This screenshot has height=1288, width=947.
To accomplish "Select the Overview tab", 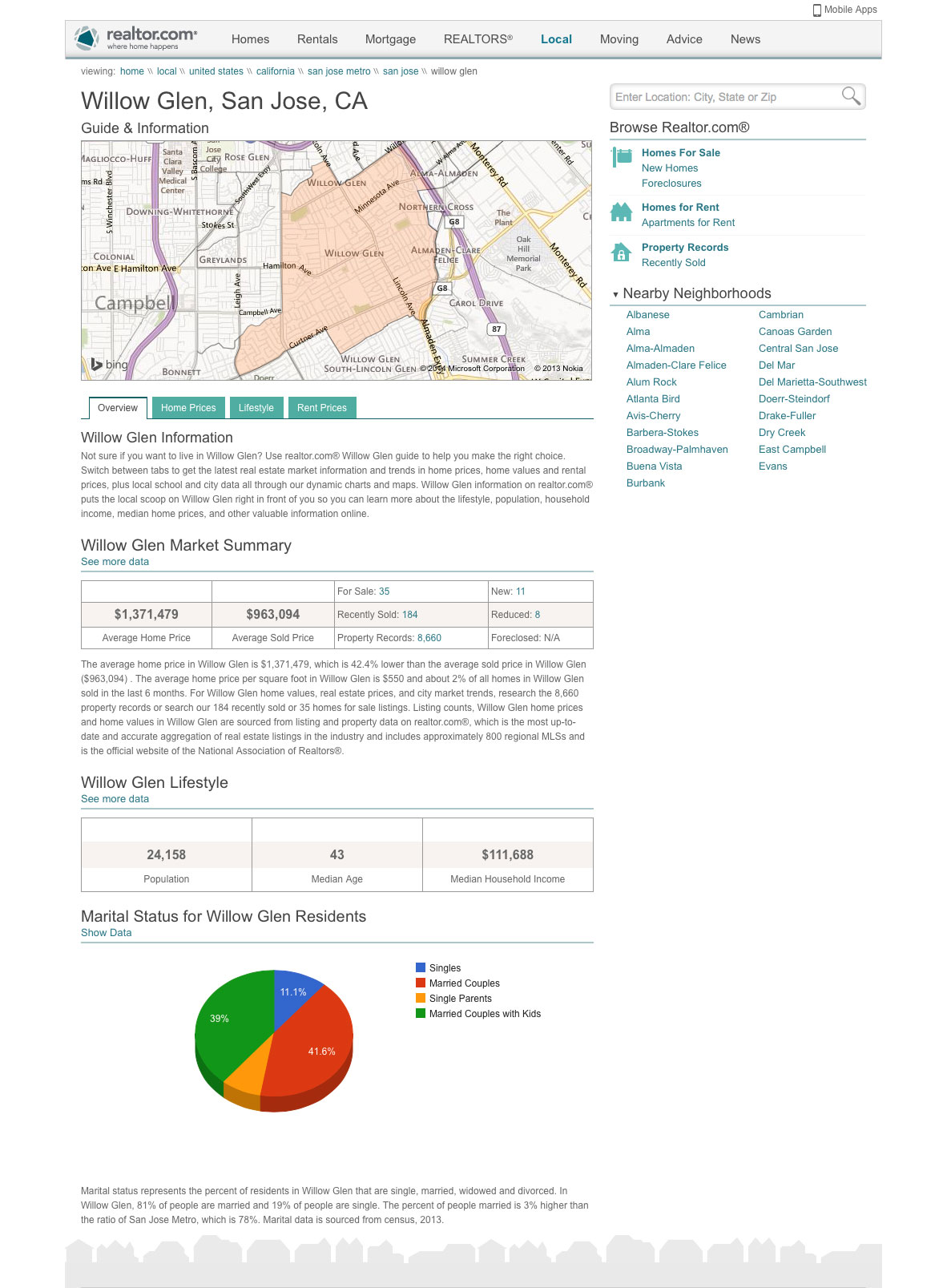I will [x=118, y=408].
